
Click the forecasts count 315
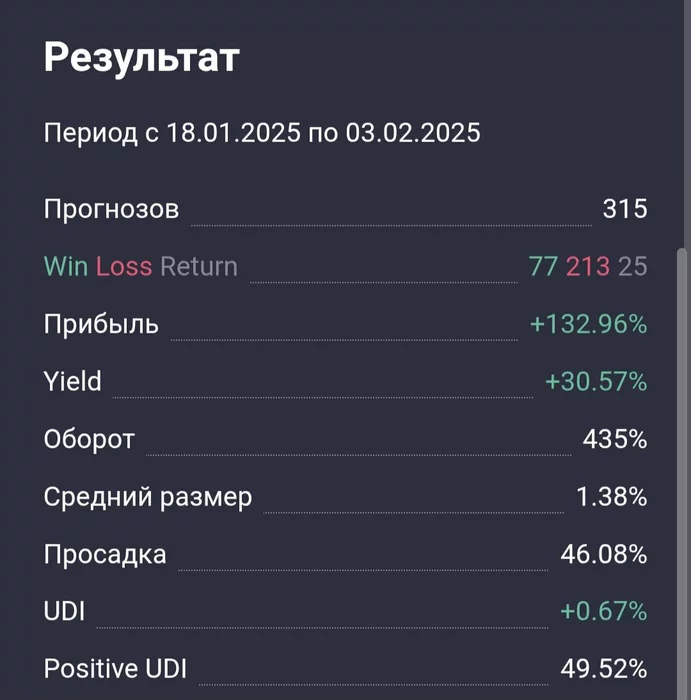(x=625, y=208)
